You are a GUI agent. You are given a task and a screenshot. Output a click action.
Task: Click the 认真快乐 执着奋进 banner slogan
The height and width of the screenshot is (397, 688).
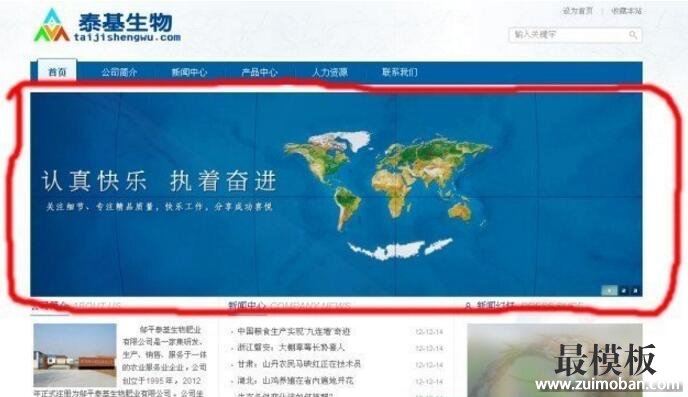[159, 181]
